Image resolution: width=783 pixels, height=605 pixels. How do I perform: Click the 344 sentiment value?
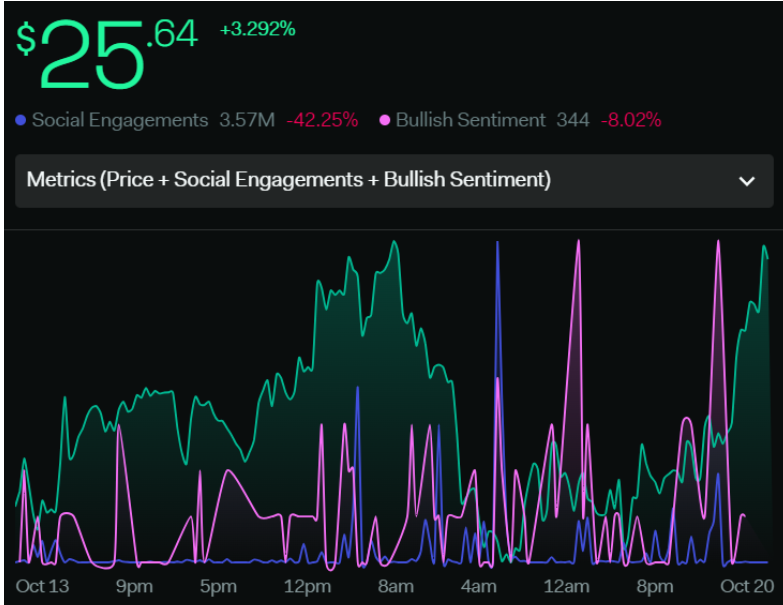tap(573, 120)
